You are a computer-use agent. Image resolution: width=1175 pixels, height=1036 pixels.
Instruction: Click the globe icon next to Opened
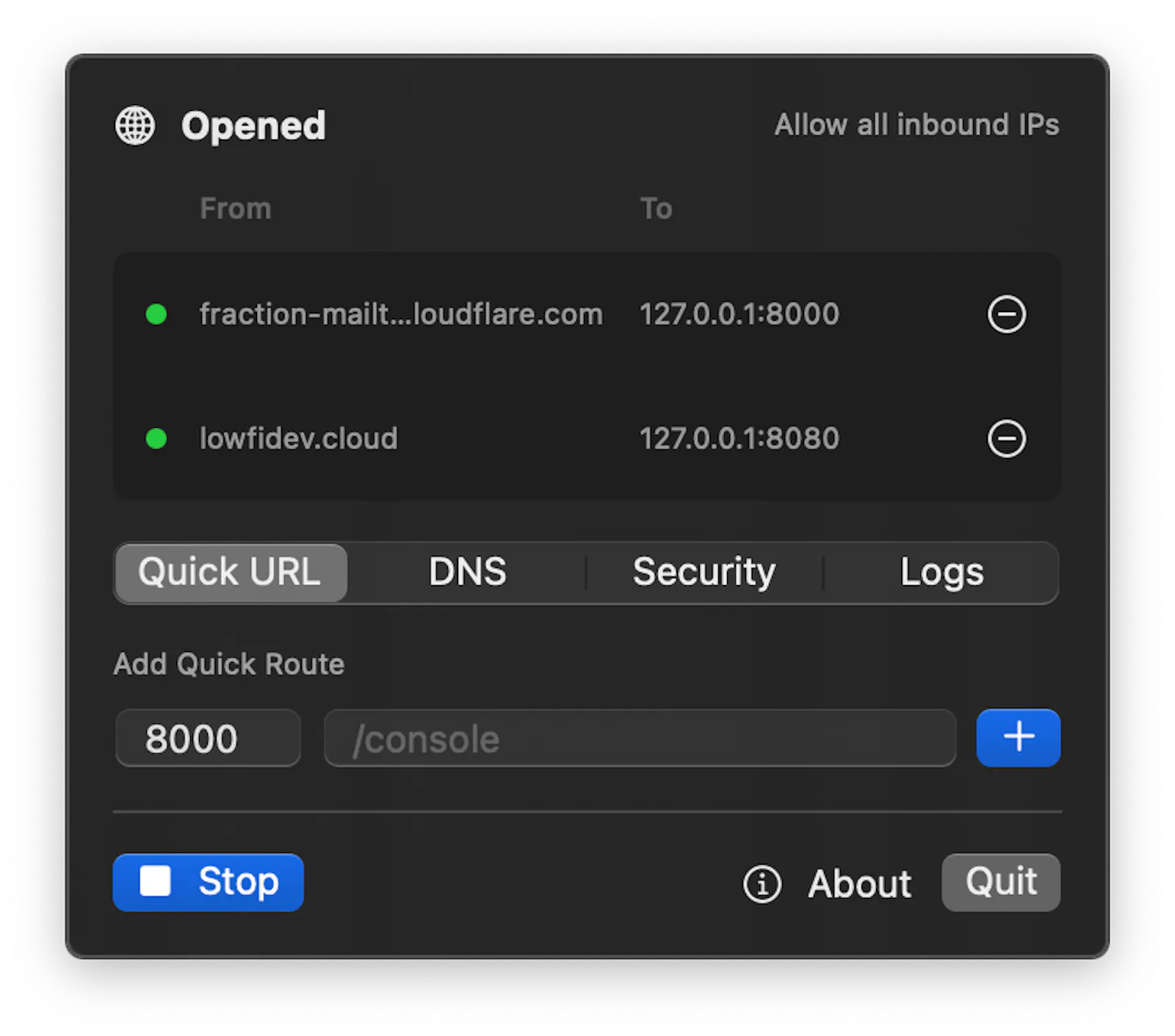pyautogui.click(x=135, y=126)
